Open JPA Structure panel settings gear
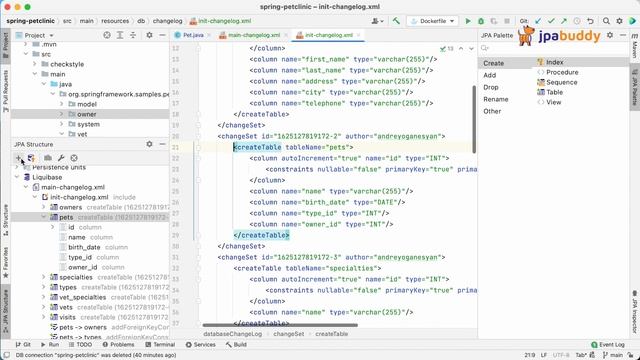The width and height of the screenshot is (640, 360). pyautogui.click(x=149, y=144)
